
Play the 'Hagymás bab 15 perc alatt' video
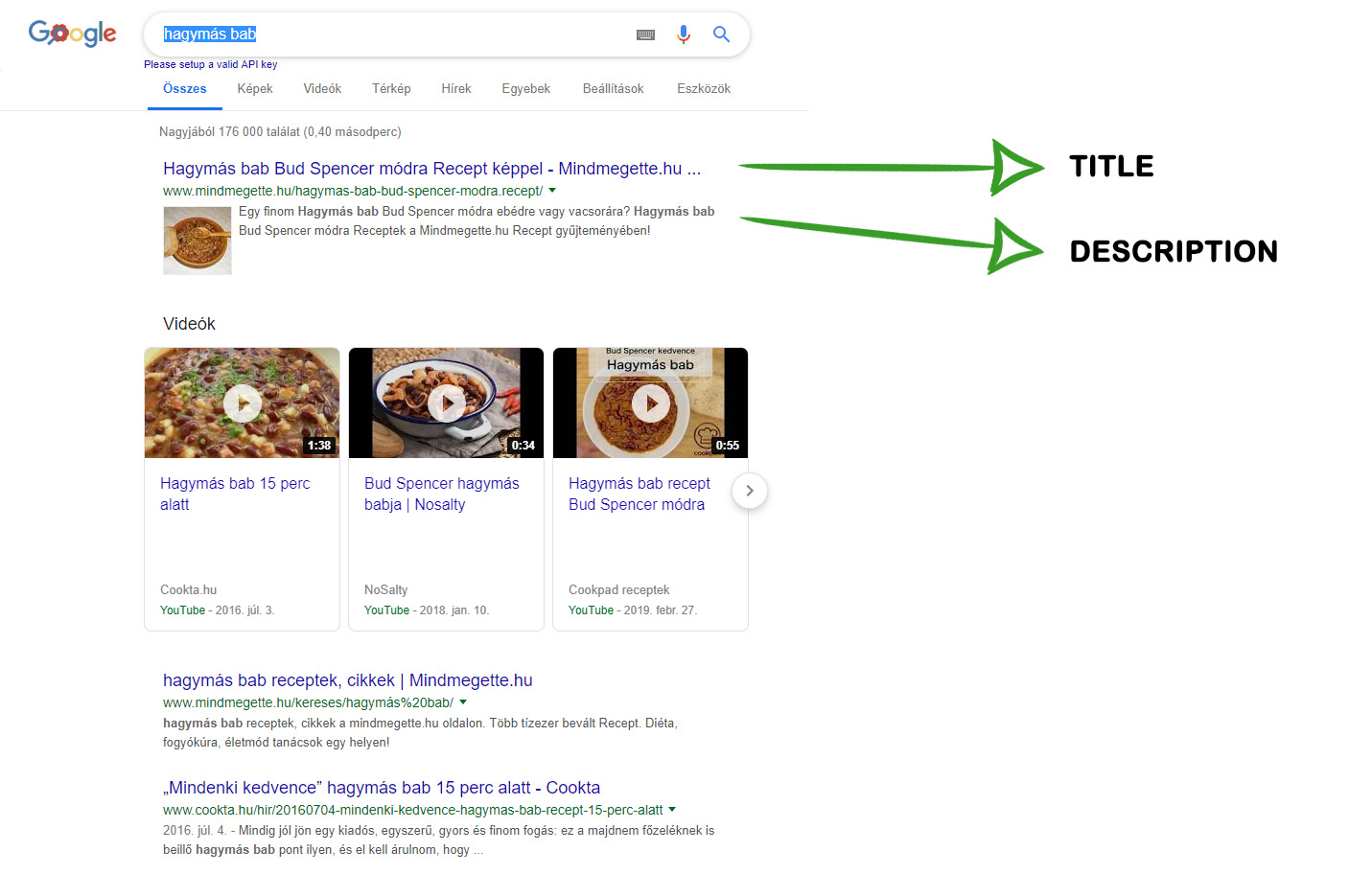243,403
